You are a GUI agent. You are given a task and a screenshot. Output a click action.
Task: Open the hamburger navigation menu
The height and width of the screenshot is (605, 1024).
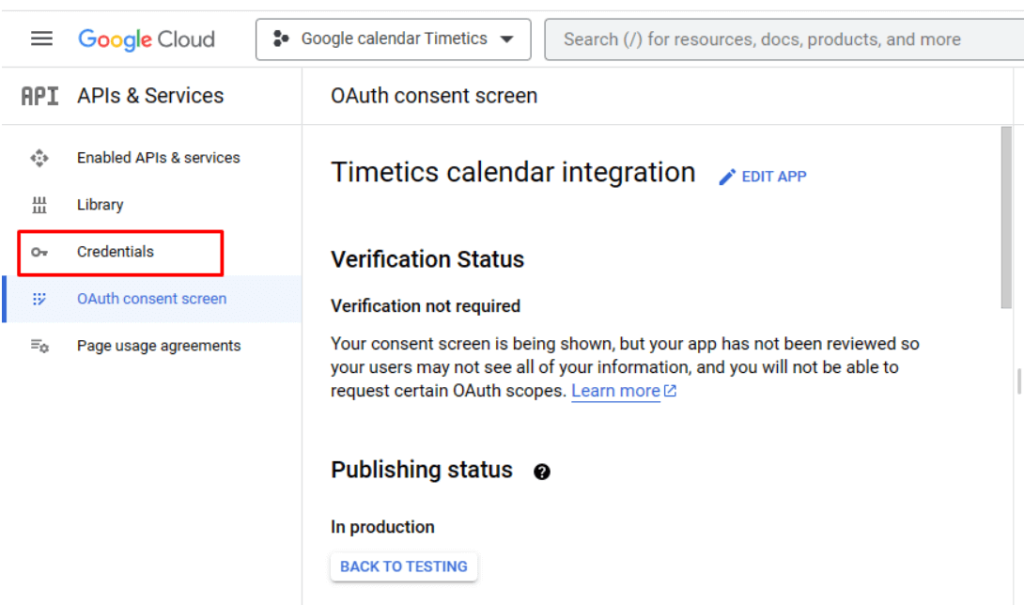(x=42, y=39)
